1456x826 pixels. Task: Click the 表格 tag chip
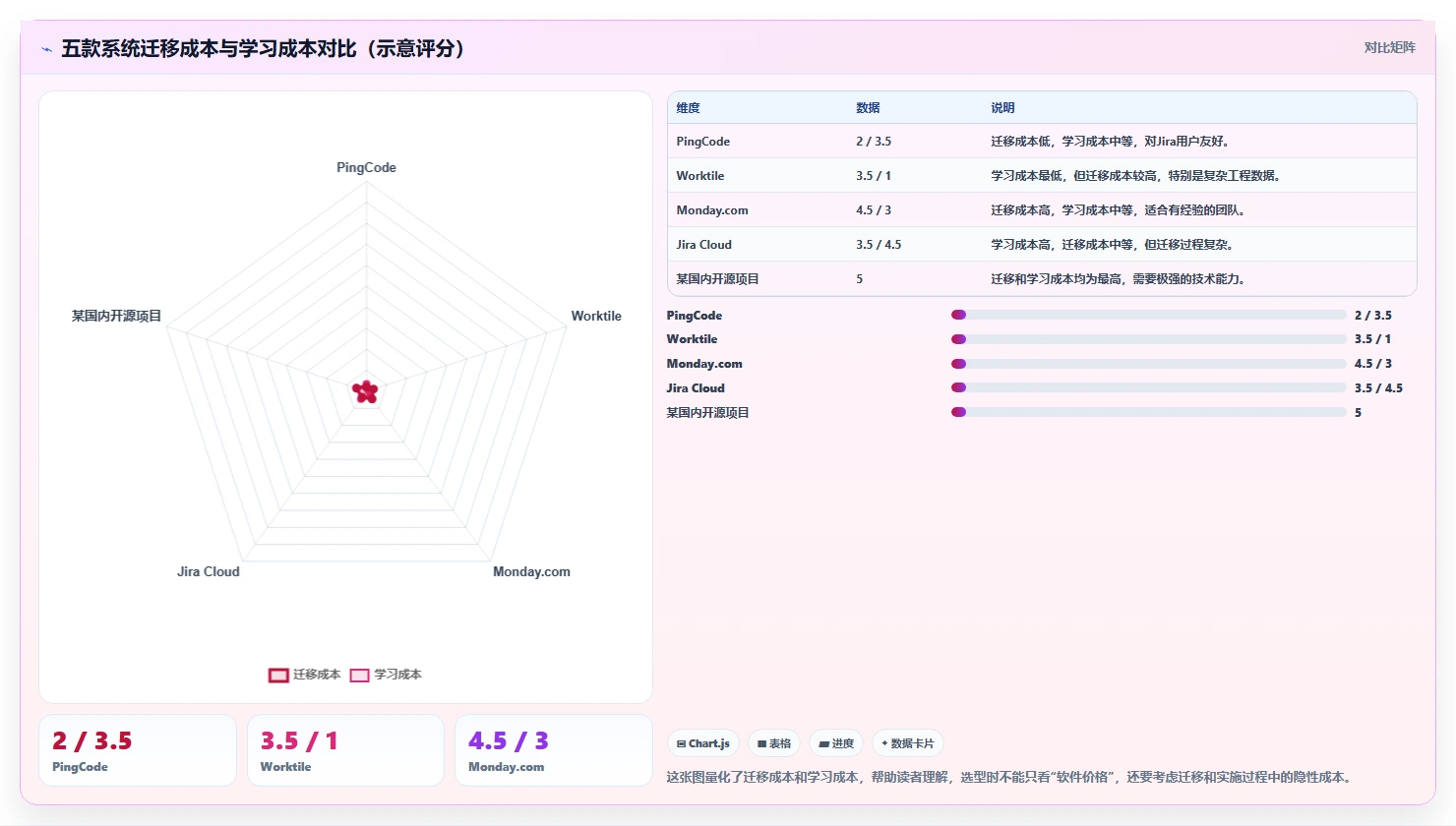(x=774, y=743)
